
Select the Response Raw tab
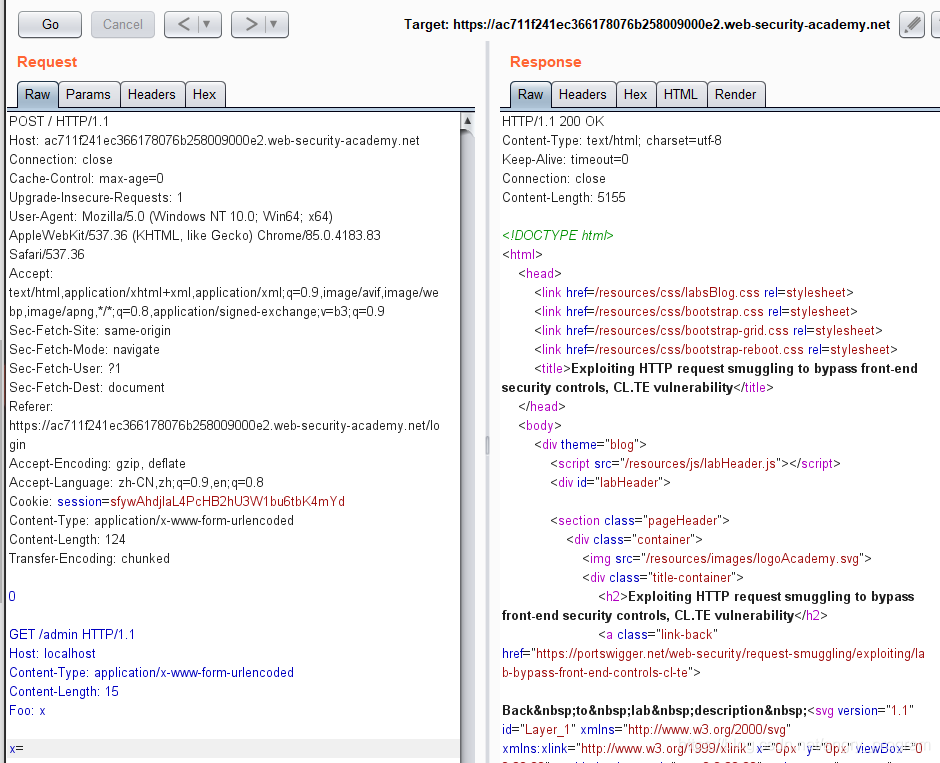(530, 95)
